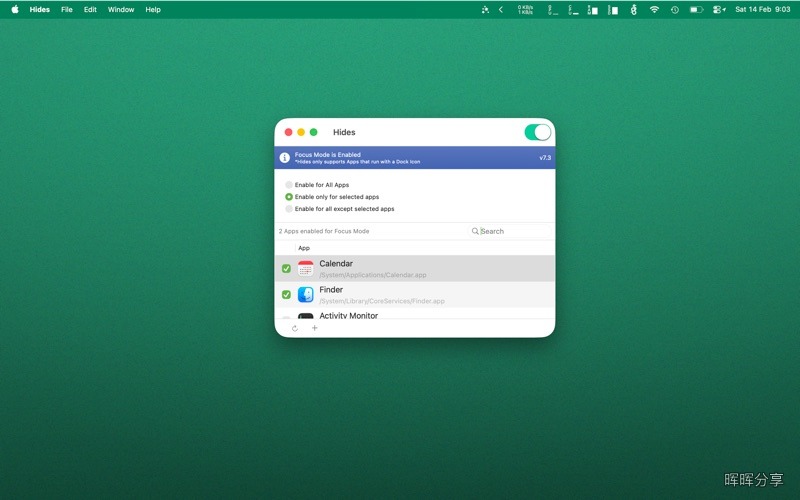Select Enable for all except selected apps
The image size is (800, 500).
(289, 209)
